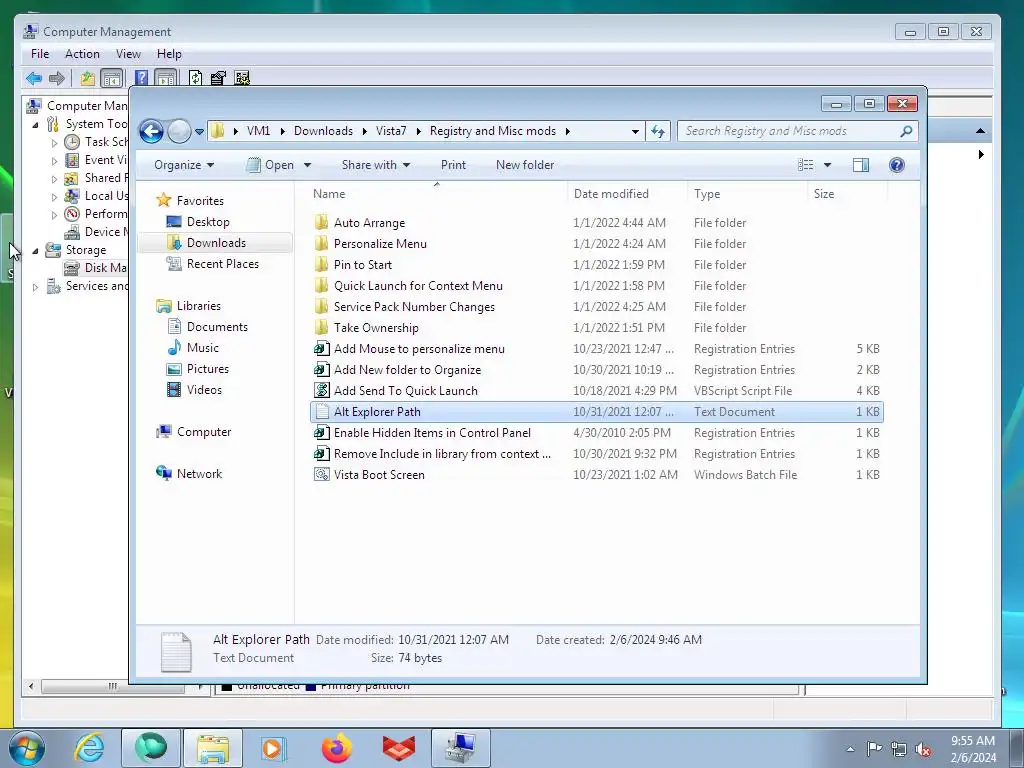Click the volume muted tray icon
Viewport: 1024px width, 768px height.
click(923, 750)
